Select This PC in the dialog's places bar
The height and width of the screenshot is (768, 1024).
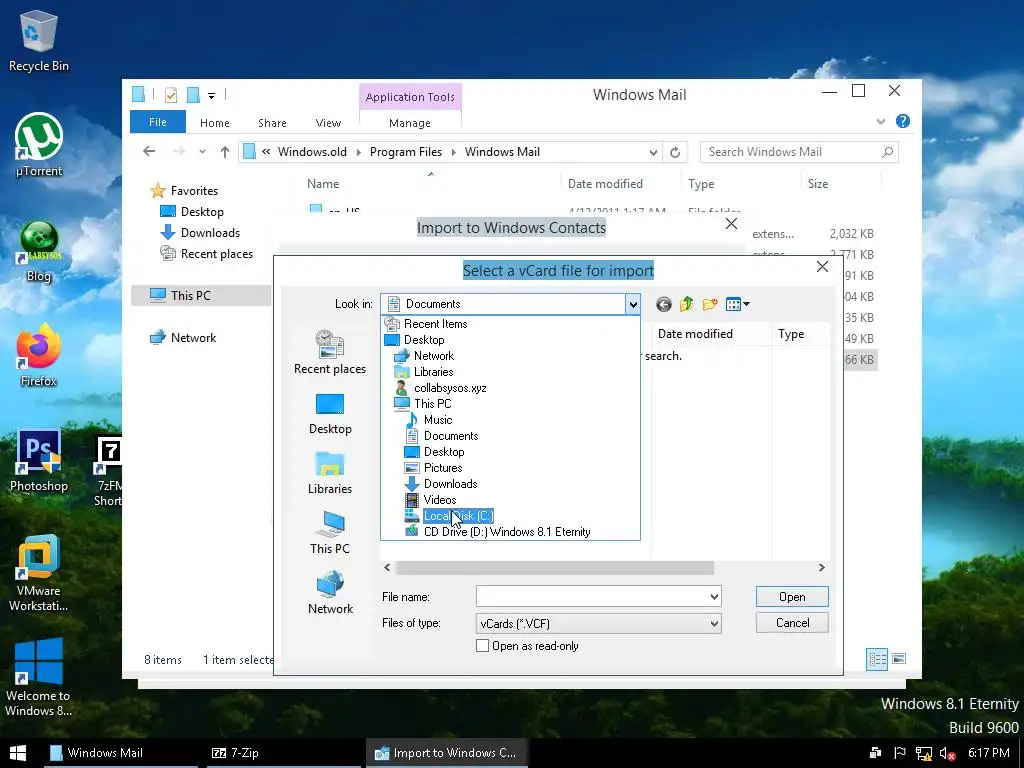330,533
